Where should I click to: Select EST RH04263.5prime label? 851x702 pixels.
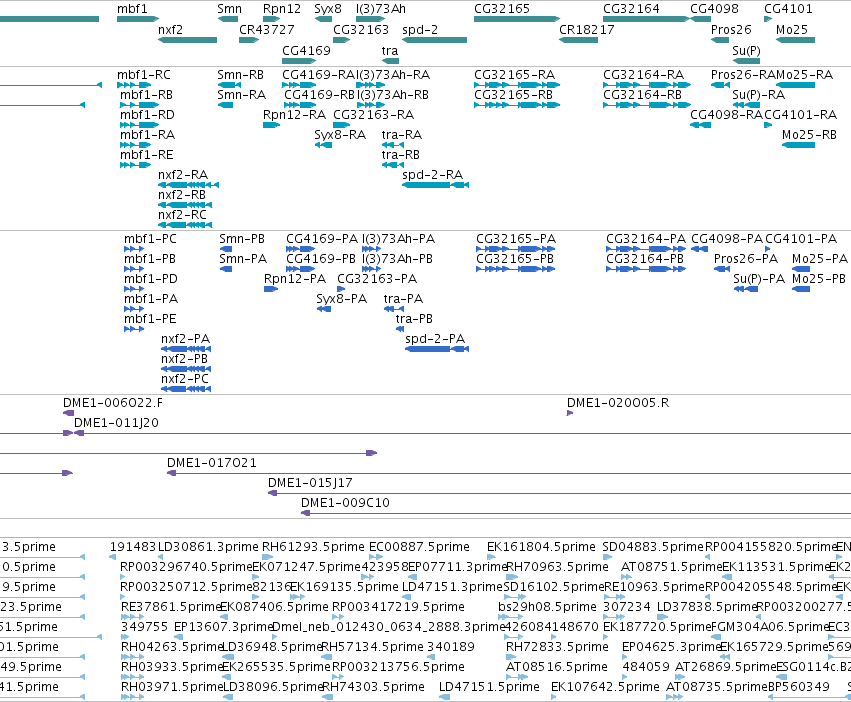[x=172, y=647]
